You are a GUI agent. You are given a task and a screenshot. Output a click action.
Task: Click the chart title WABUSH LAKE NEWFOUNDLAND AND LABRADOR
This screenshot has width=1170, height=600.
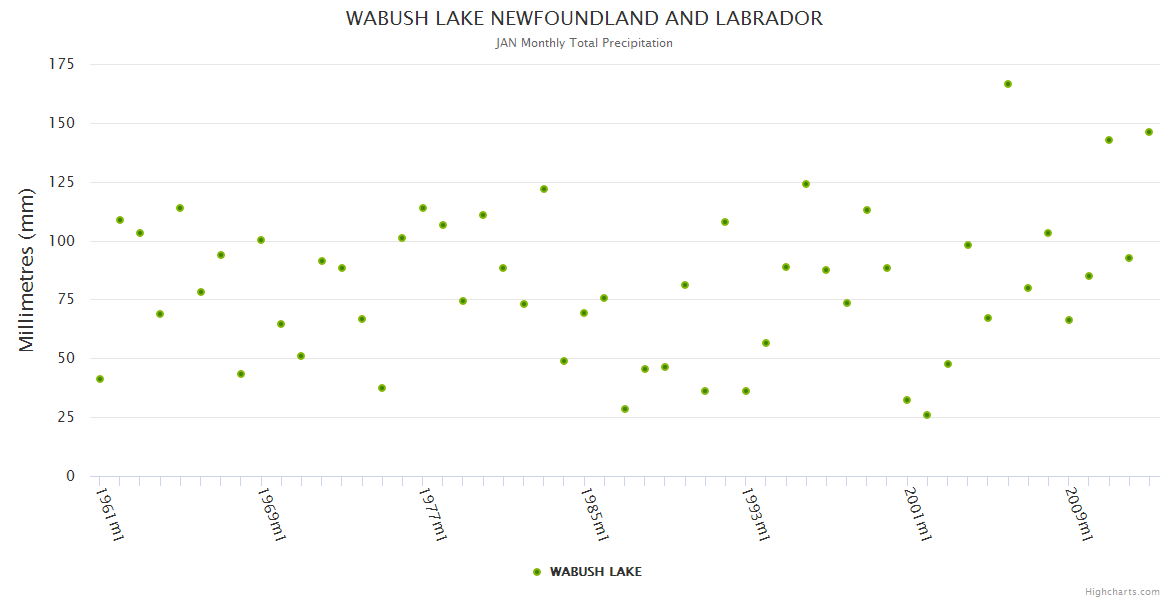click(x=584, y=19)
